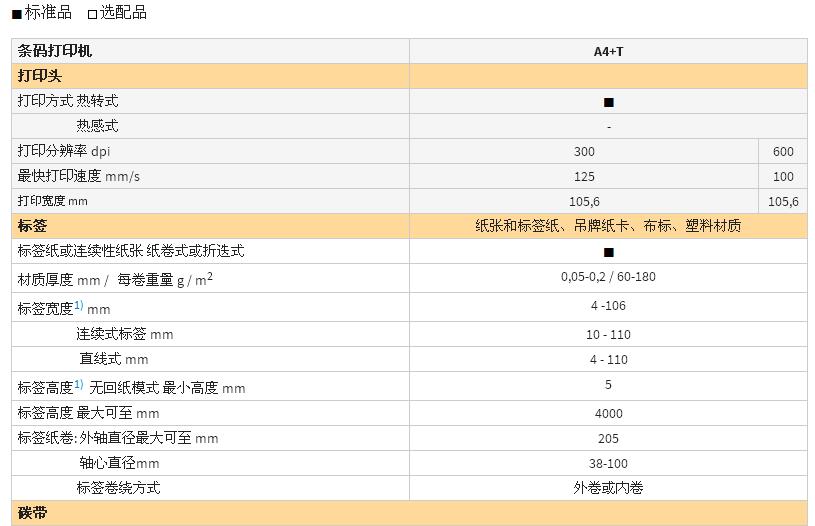Click the 打印方式 热转式 row label
The height and width of the screenshot is (526, 815).
coord(68,101)
